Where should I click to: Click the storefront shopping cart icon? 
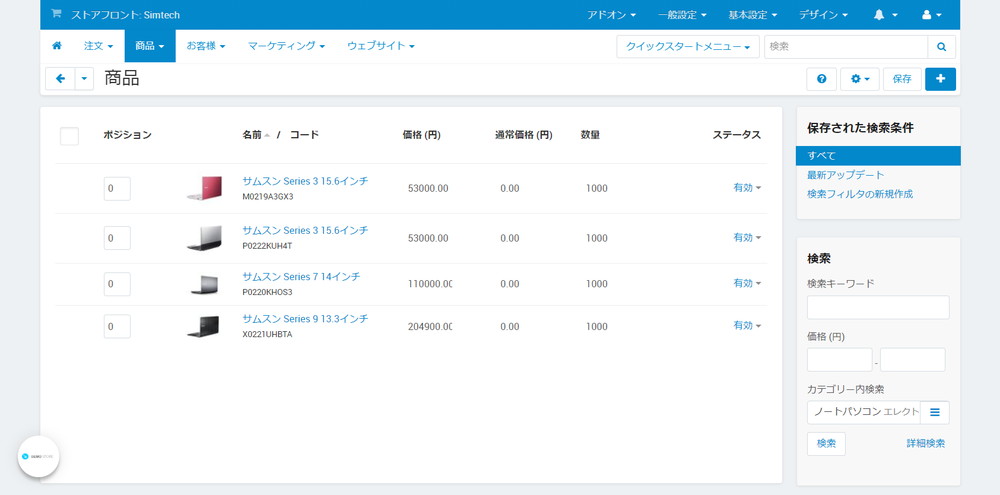[x=56, y=13]
